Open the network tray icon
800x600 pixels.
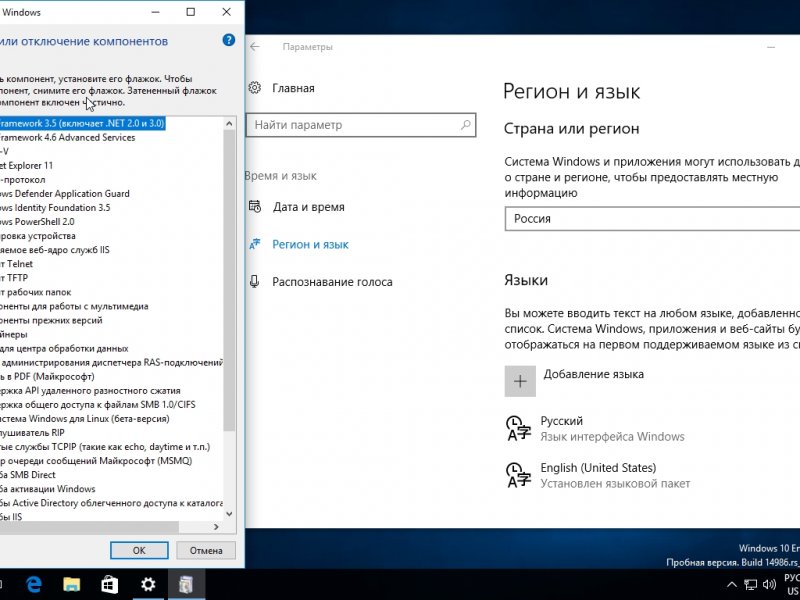point(750,585)
